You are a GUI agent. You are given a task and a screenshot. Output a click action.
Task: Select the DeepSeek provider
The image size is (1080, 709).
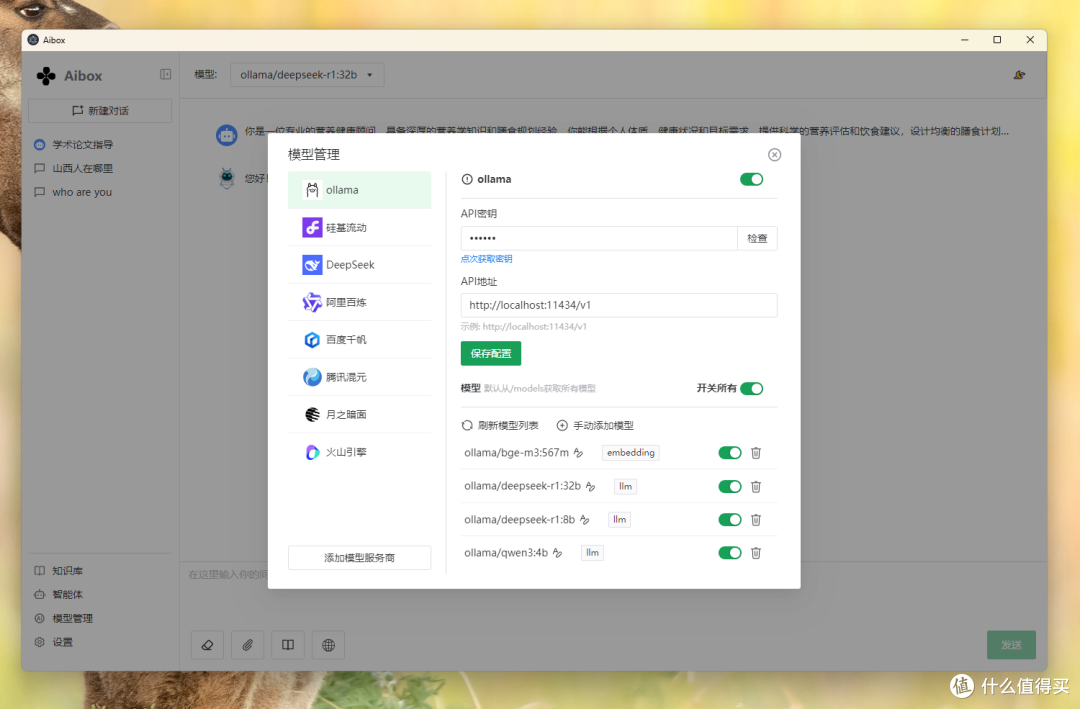pyautogui.click(x=360, y=265)
